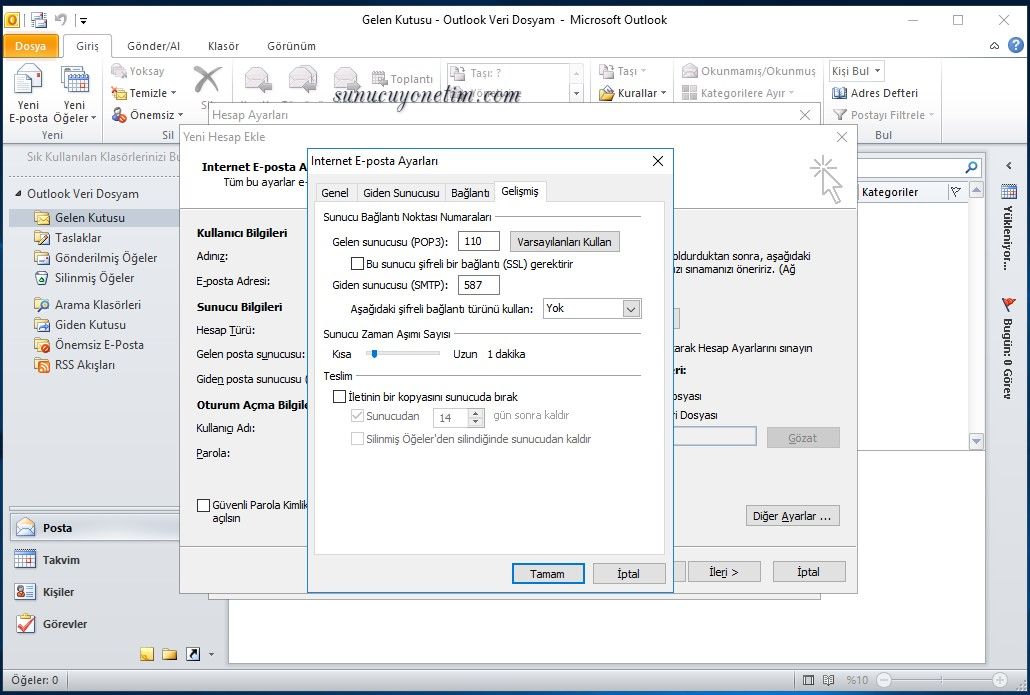Click Önemsiz junk mail icon
Viewport: 1030px width, 695px height.
click(x=119, y=115)
